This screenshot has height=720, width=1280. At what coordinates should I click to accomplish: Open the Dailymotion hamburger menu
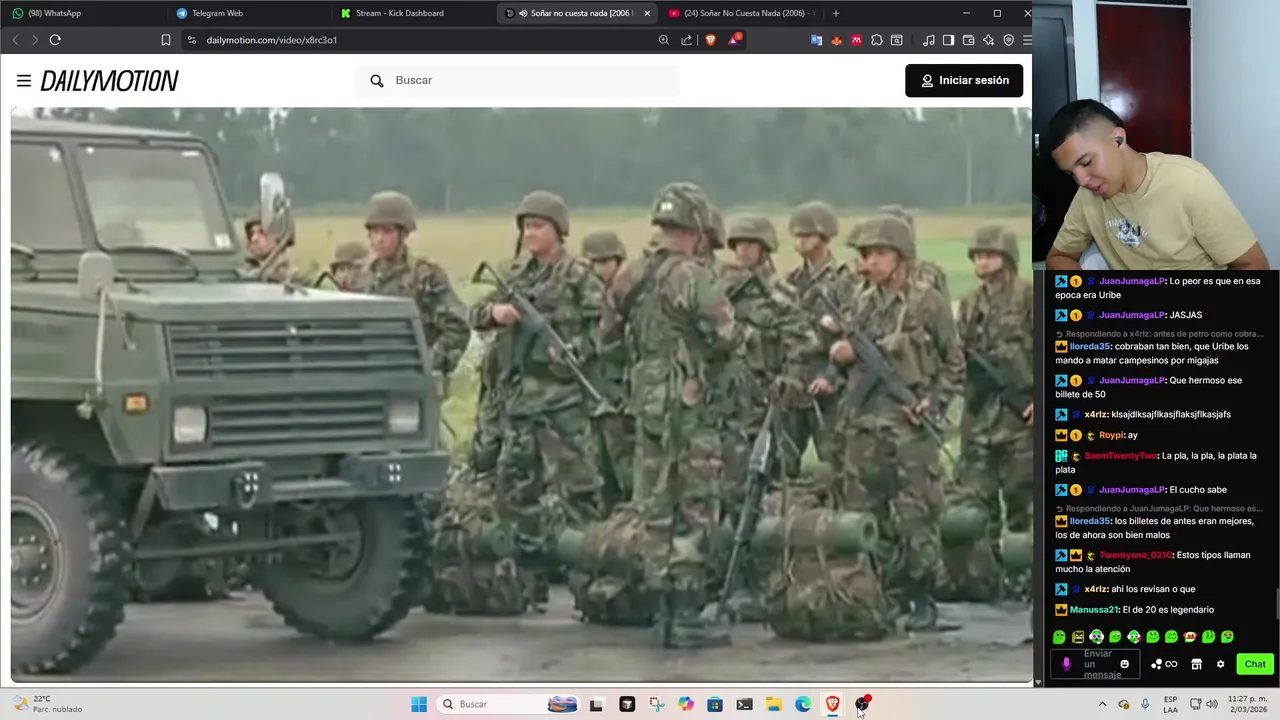tap(24, 81)
